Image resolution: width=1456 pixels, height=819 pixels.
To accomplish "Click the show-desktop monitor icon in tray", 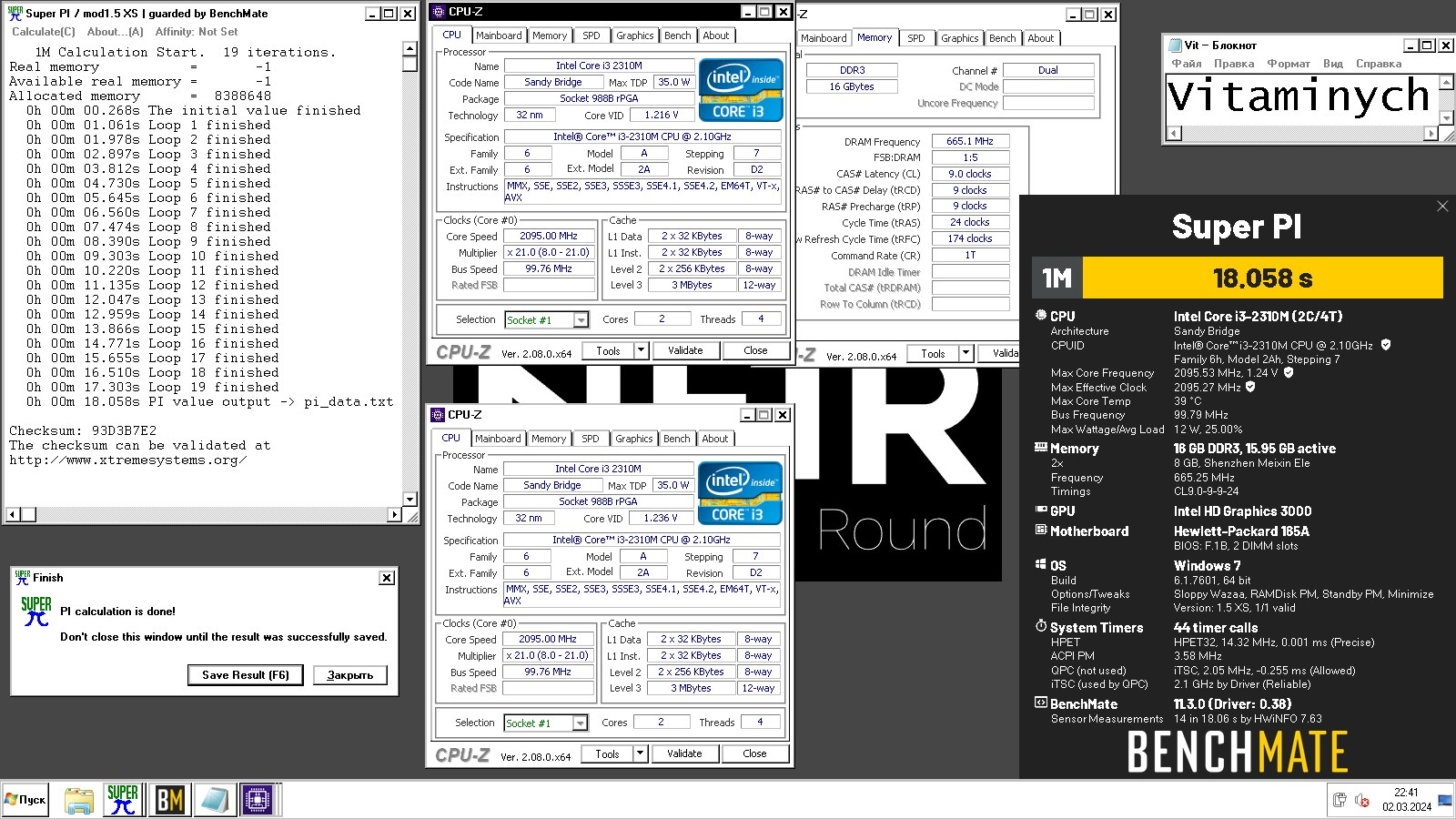I will click(1445, 800).
